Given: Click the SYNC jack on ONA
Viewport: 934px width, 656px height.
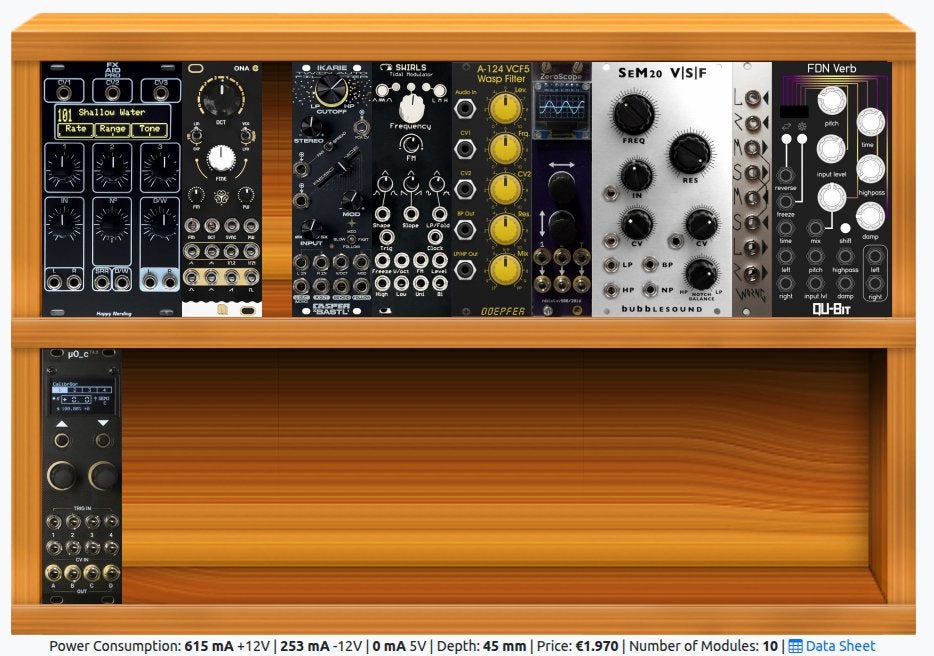Looking at the screenshot, I should (231, 225).
